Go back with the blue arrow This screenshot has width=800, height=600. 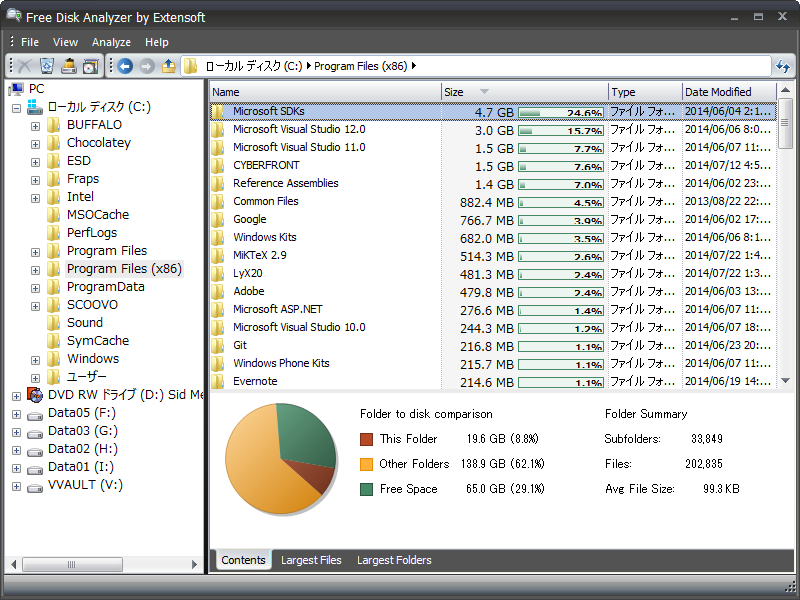[x=125, y=66]
